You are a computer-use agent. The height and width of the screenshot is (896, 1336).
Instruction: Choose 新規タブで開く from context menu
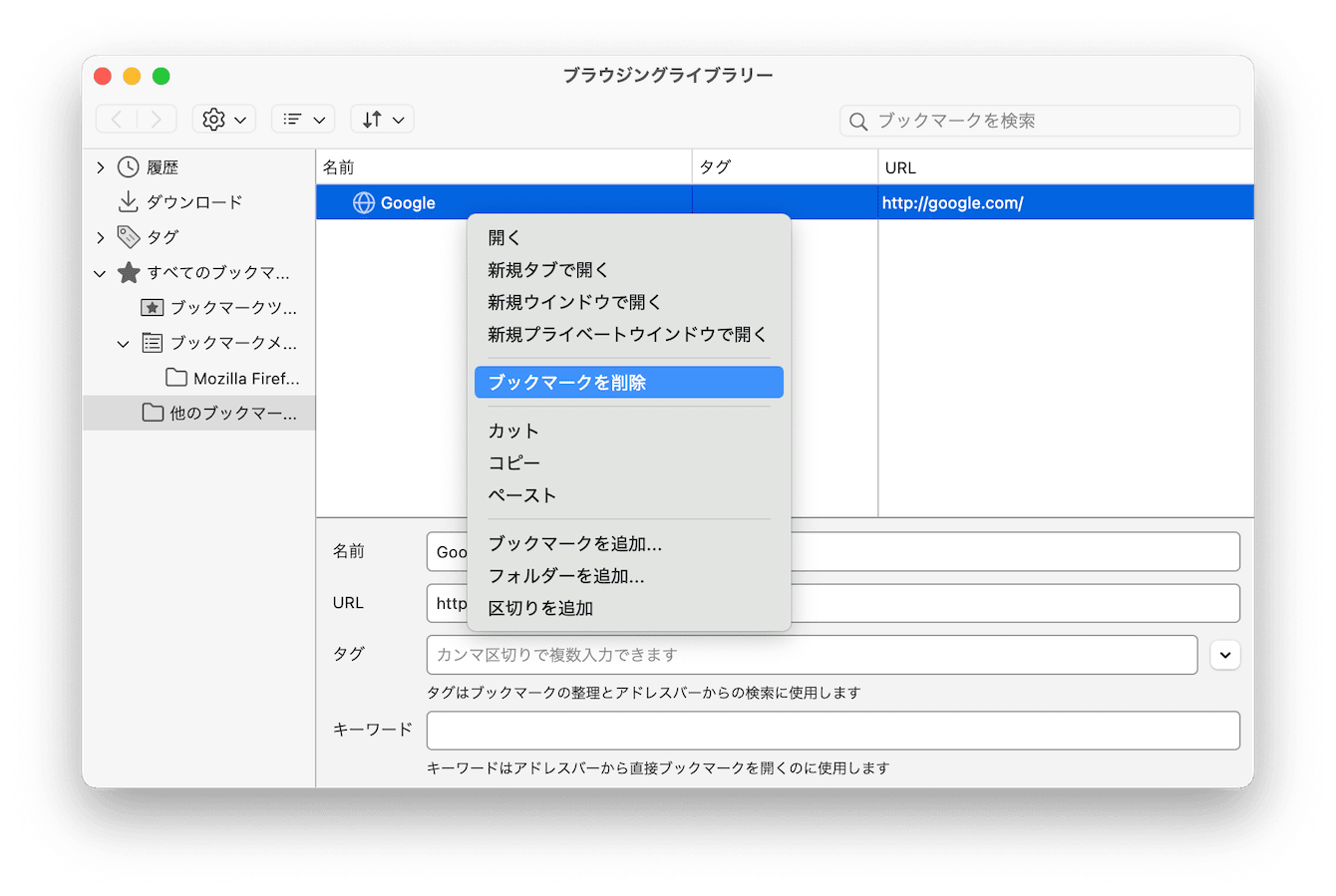coord(629,270)
